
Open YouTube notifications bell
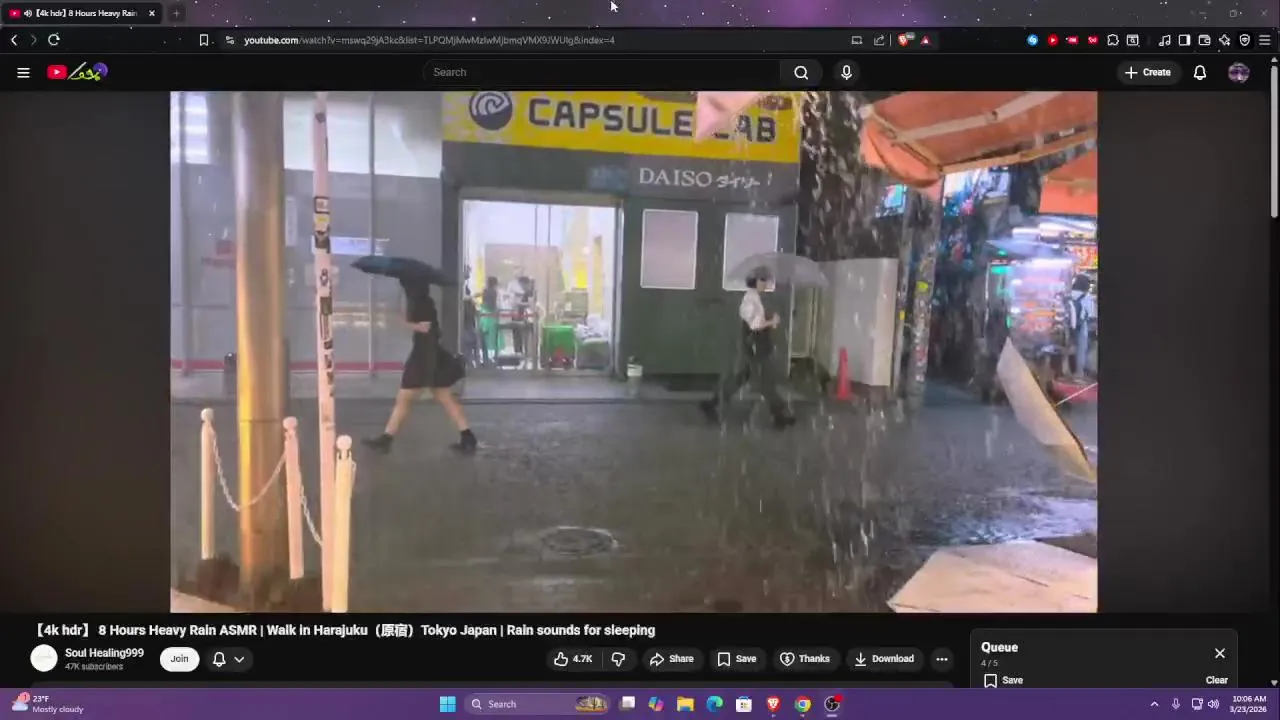coord(1200,72)
